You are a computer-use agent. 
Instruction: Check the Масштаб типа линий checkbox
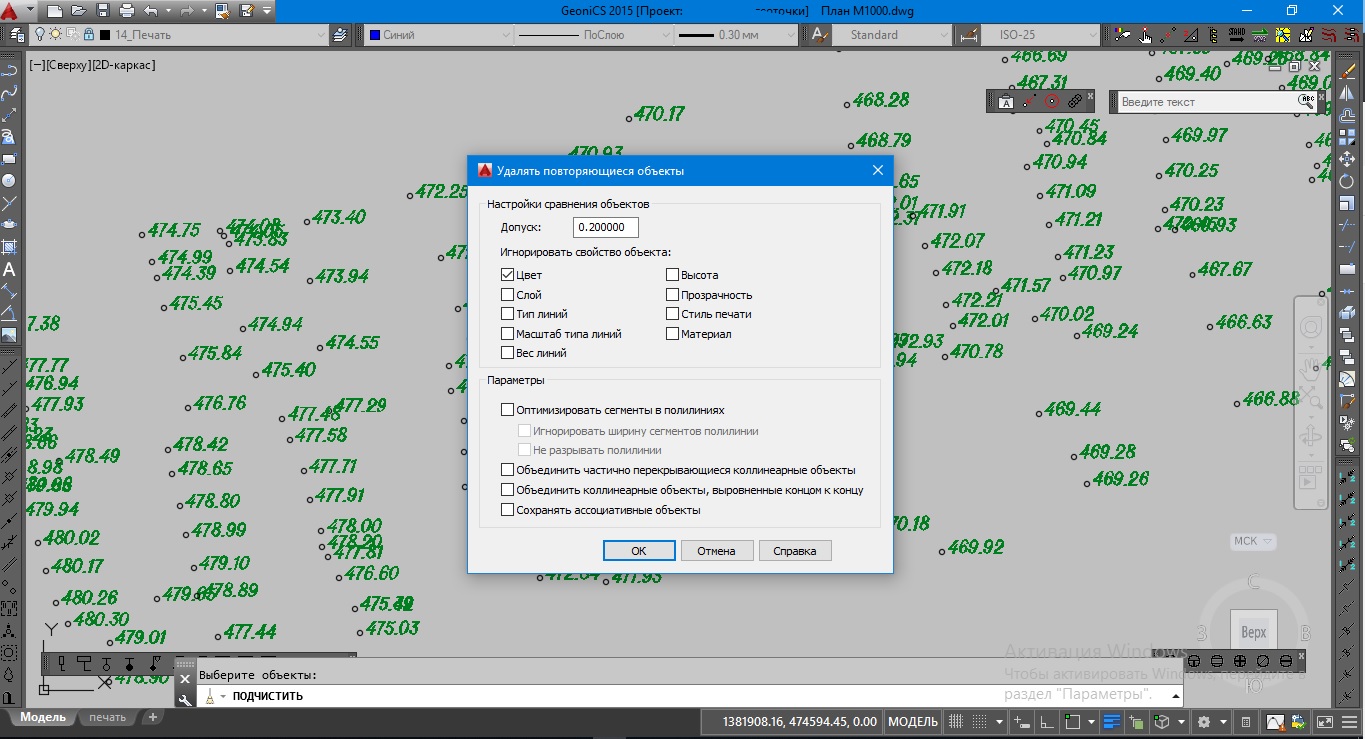tap(507, 334)
